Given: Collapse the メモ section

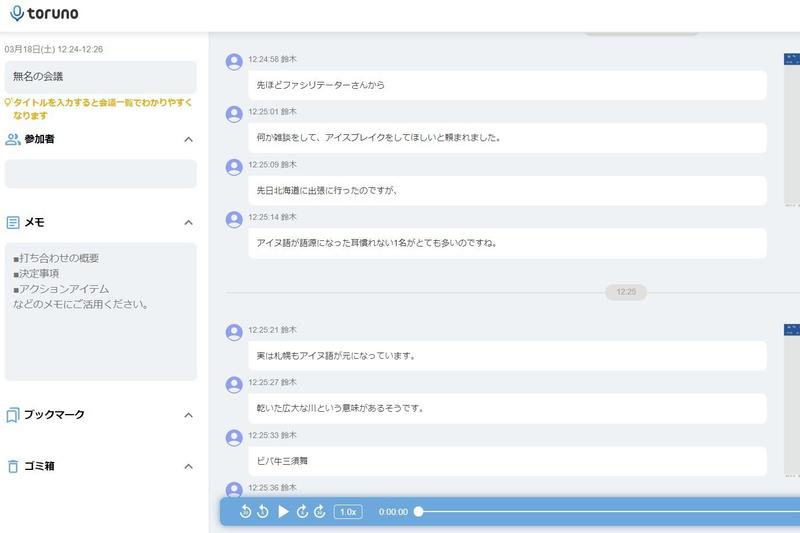Looking at the screenshot, I should pos(188,222).
